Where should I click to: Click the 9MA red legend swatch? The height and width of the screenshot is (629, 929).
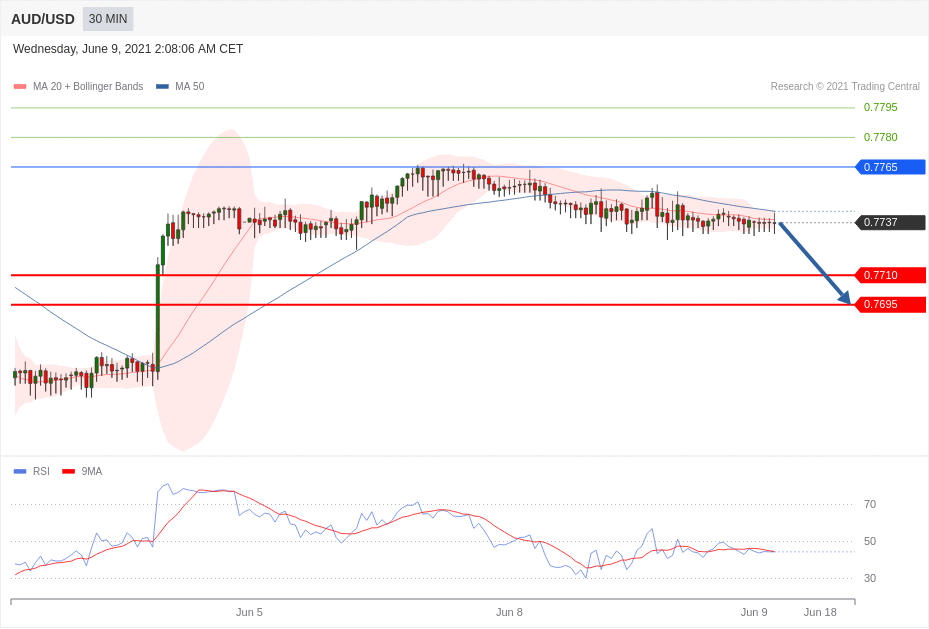coord(68,471)
